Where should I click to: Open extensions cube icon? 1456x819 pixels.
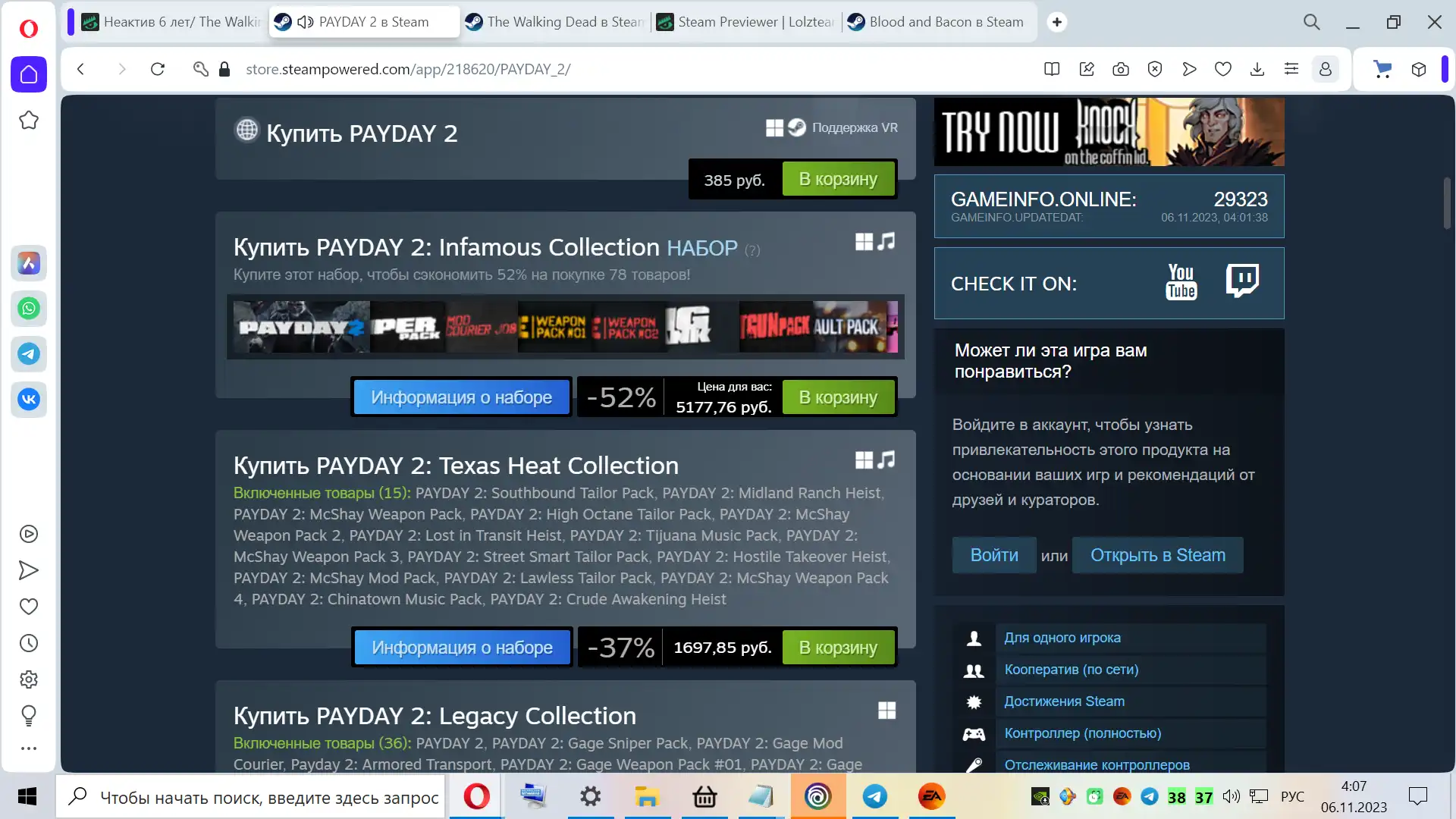(1419, 69)
